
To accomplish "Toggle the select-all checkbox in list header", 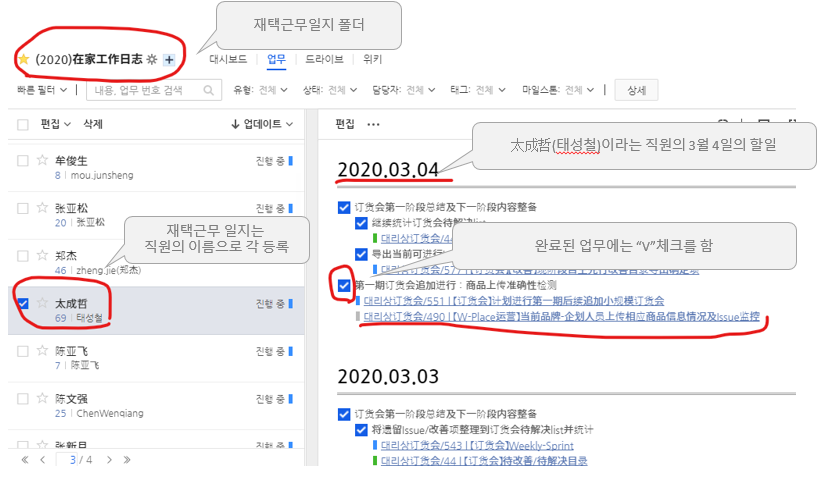I will [23, 125].
